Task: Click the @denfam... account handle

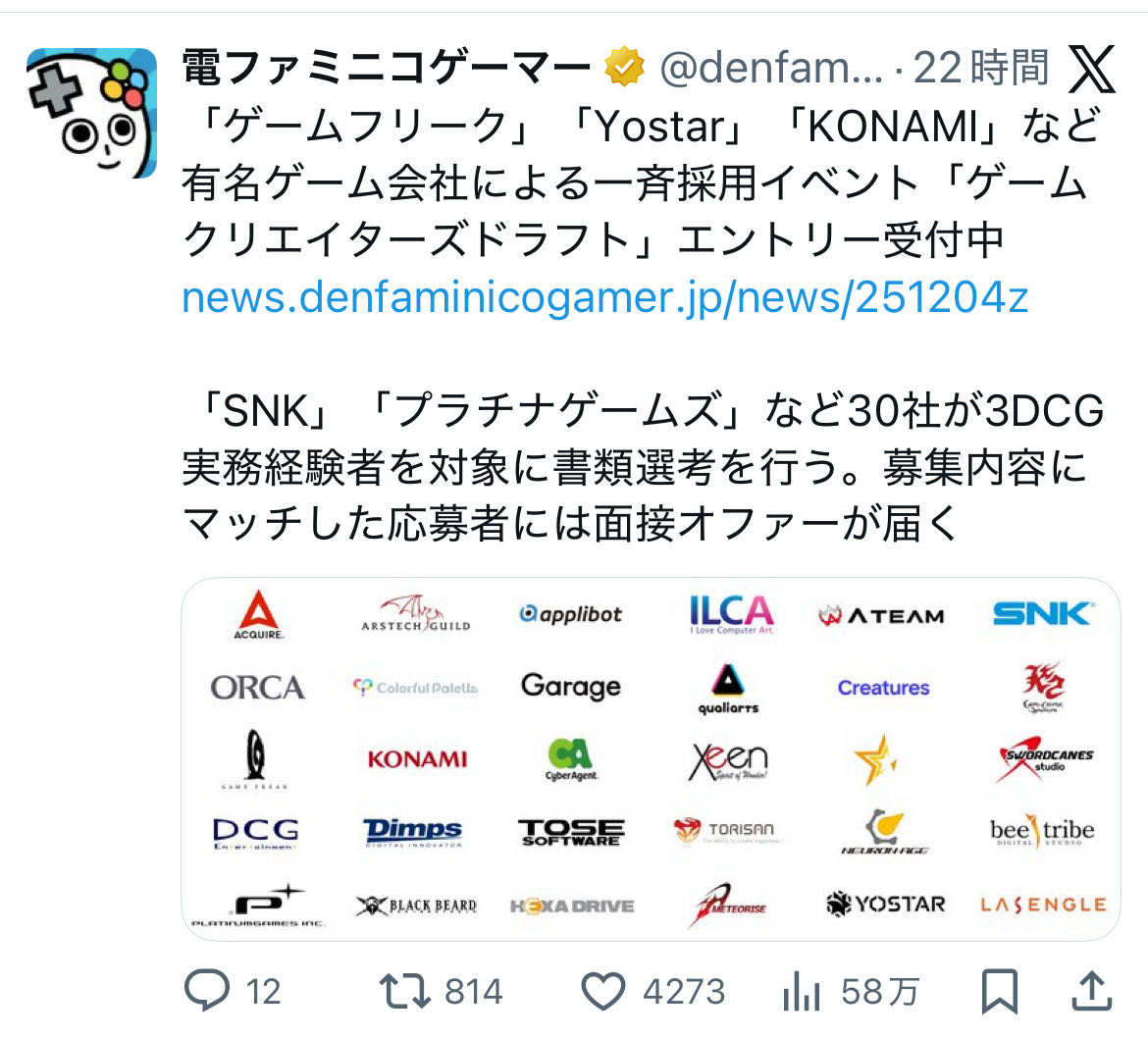Action: 771,68
